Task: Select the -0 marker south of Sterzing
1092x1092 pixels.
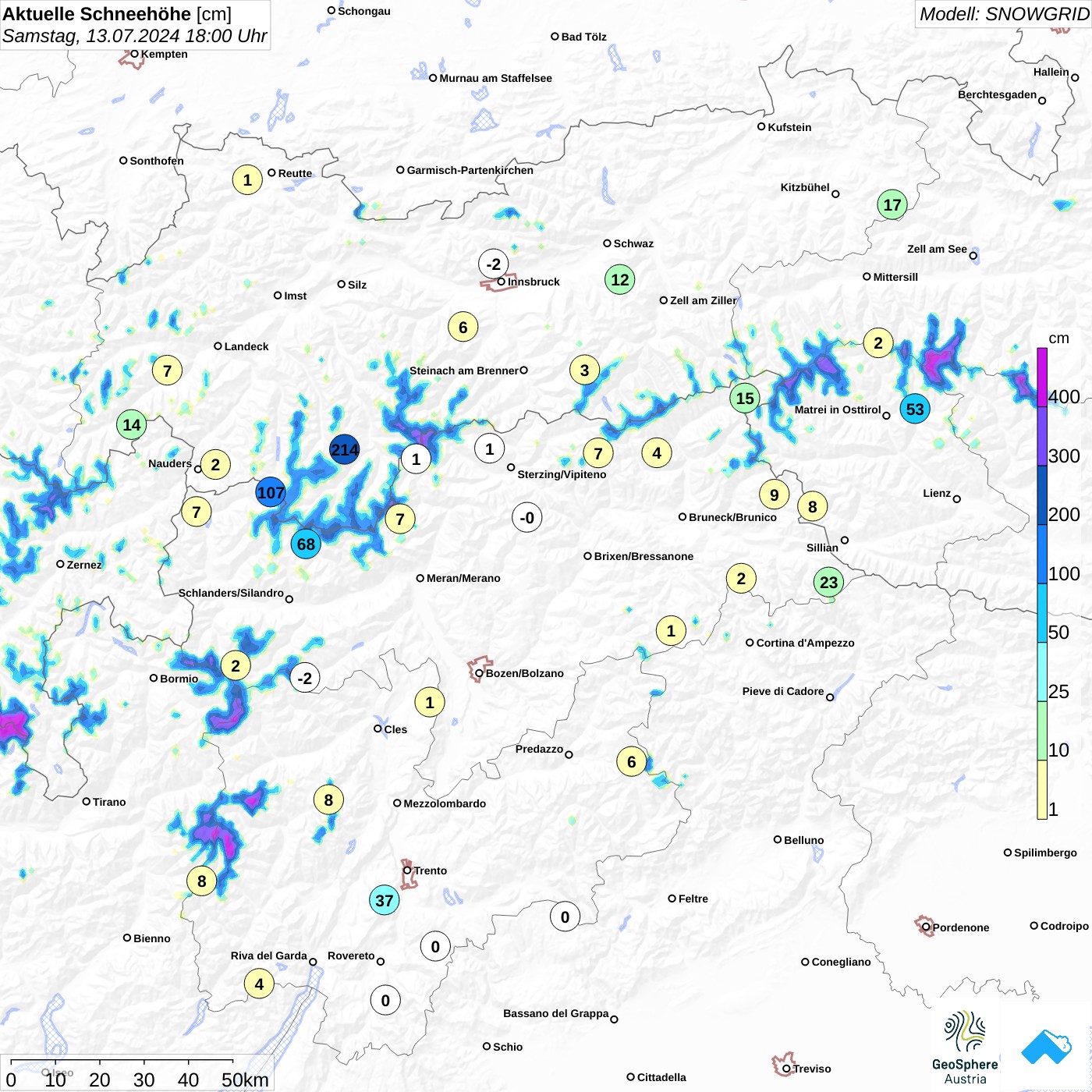Action: point(527,518)
